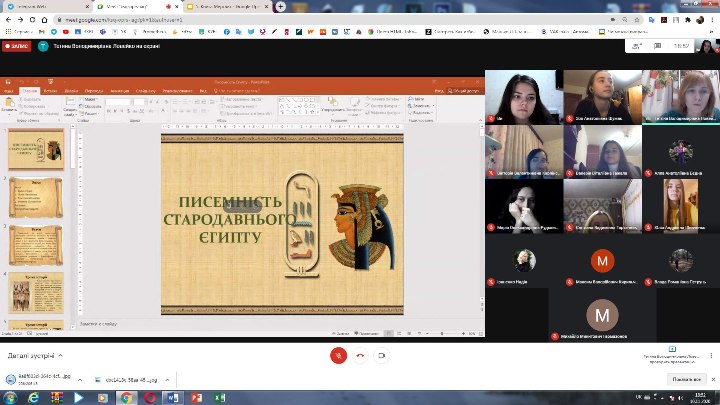Open Excel from the Windows taskbar
This screenshot has height=405, width=720.
(x=219, y=397)
